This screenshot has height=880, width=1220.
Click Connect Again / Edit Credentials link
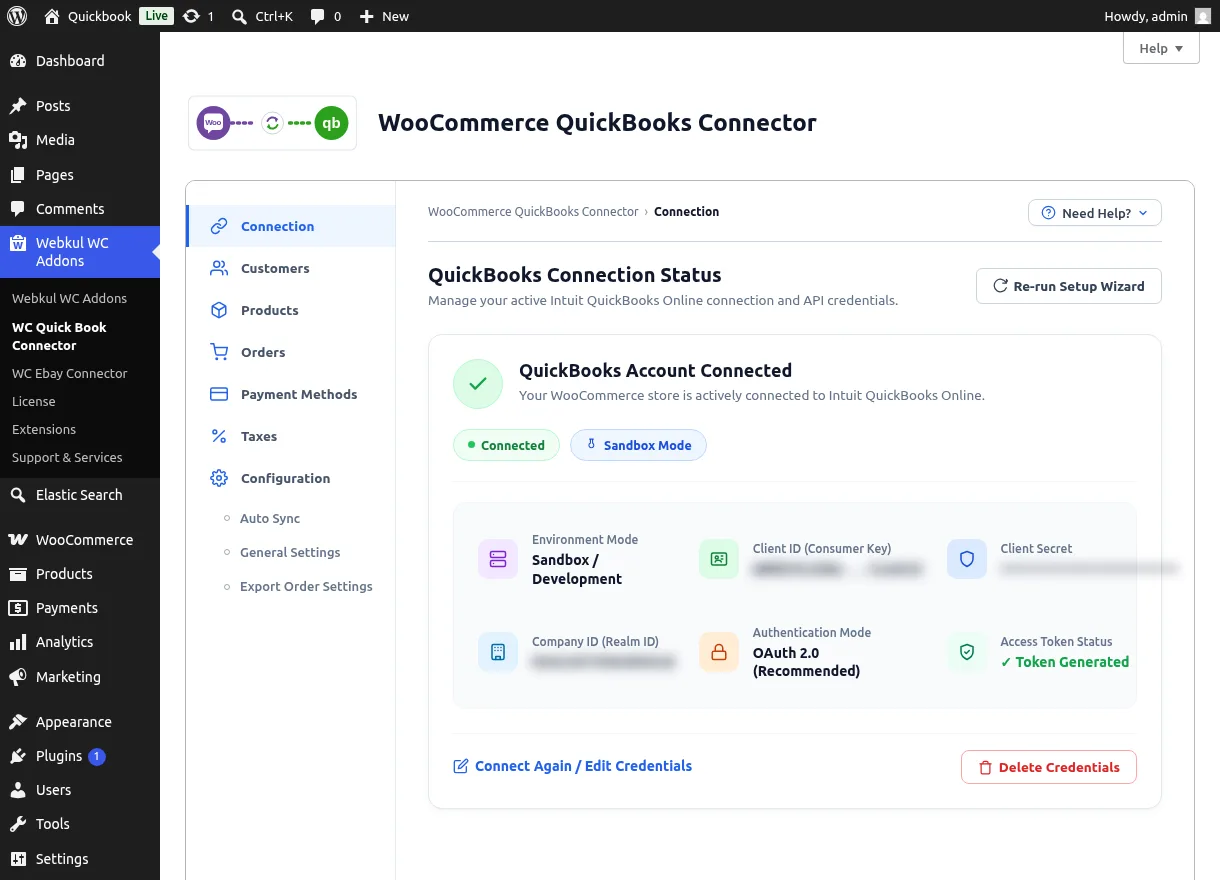(572, 766)
